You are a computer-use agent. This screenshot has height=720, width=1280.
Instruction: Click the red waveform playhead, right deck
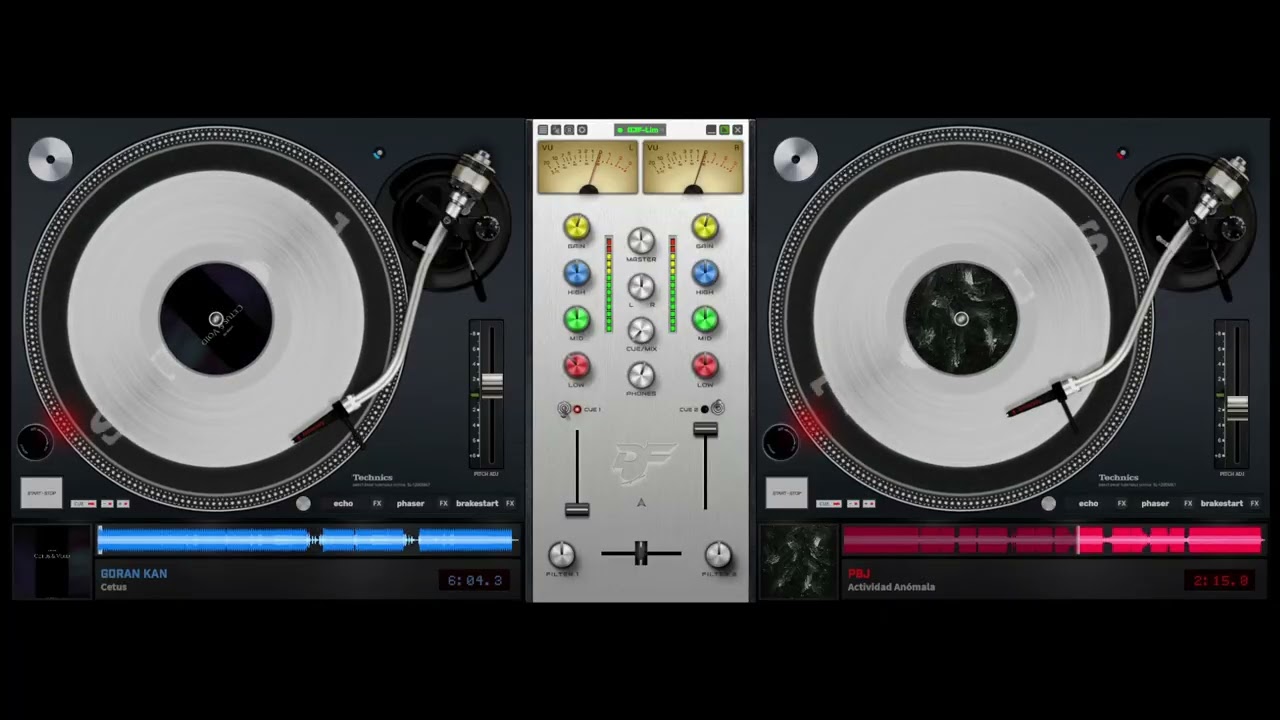1078,541
